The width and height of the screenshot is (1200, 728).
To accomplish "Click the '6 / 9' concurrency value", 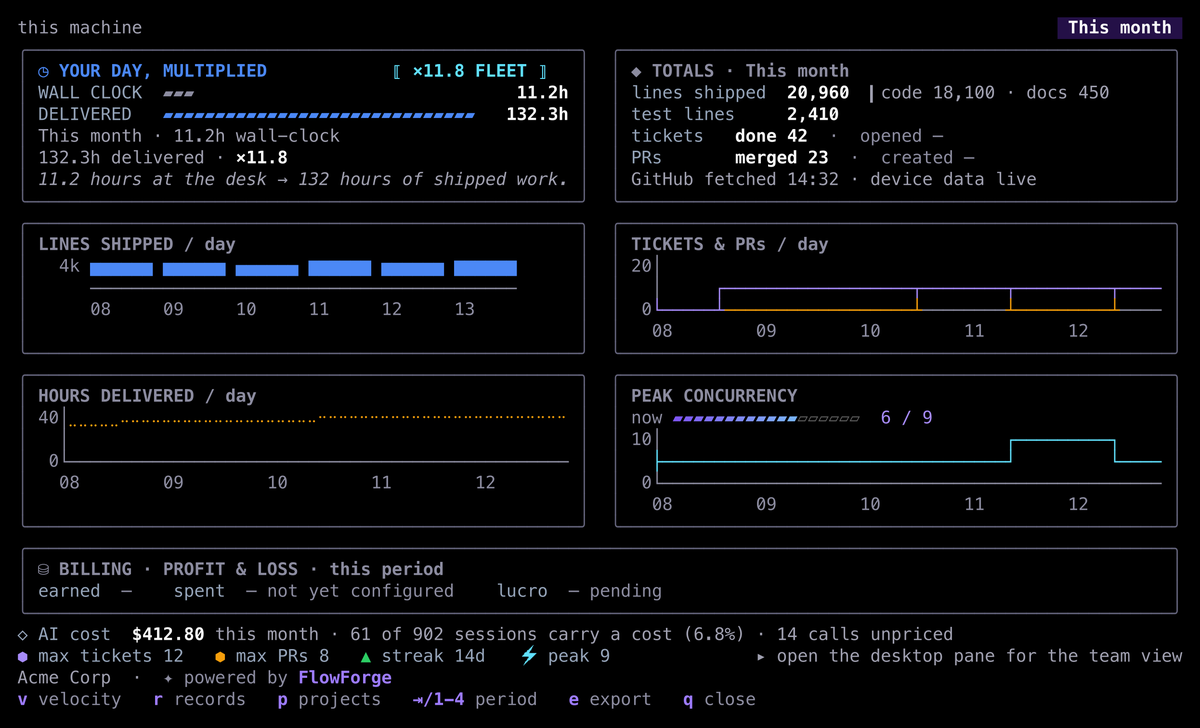I will coord(906,417).
